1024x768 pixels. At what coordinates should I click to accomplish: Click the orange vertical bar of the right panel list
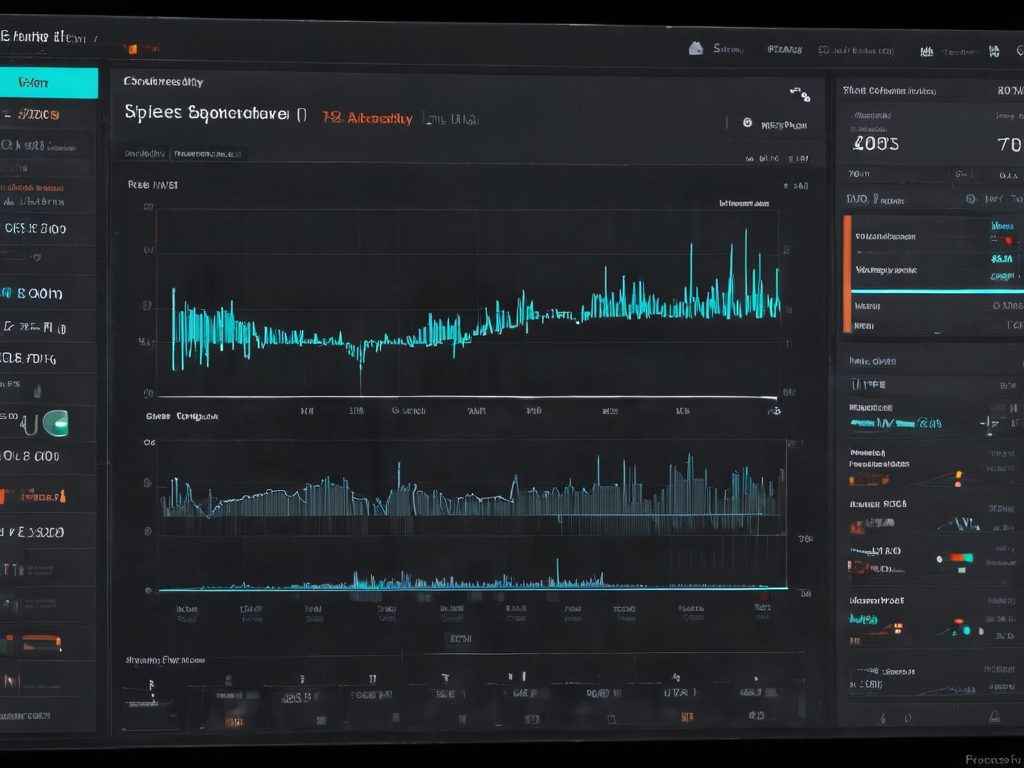tap(847, 274)
